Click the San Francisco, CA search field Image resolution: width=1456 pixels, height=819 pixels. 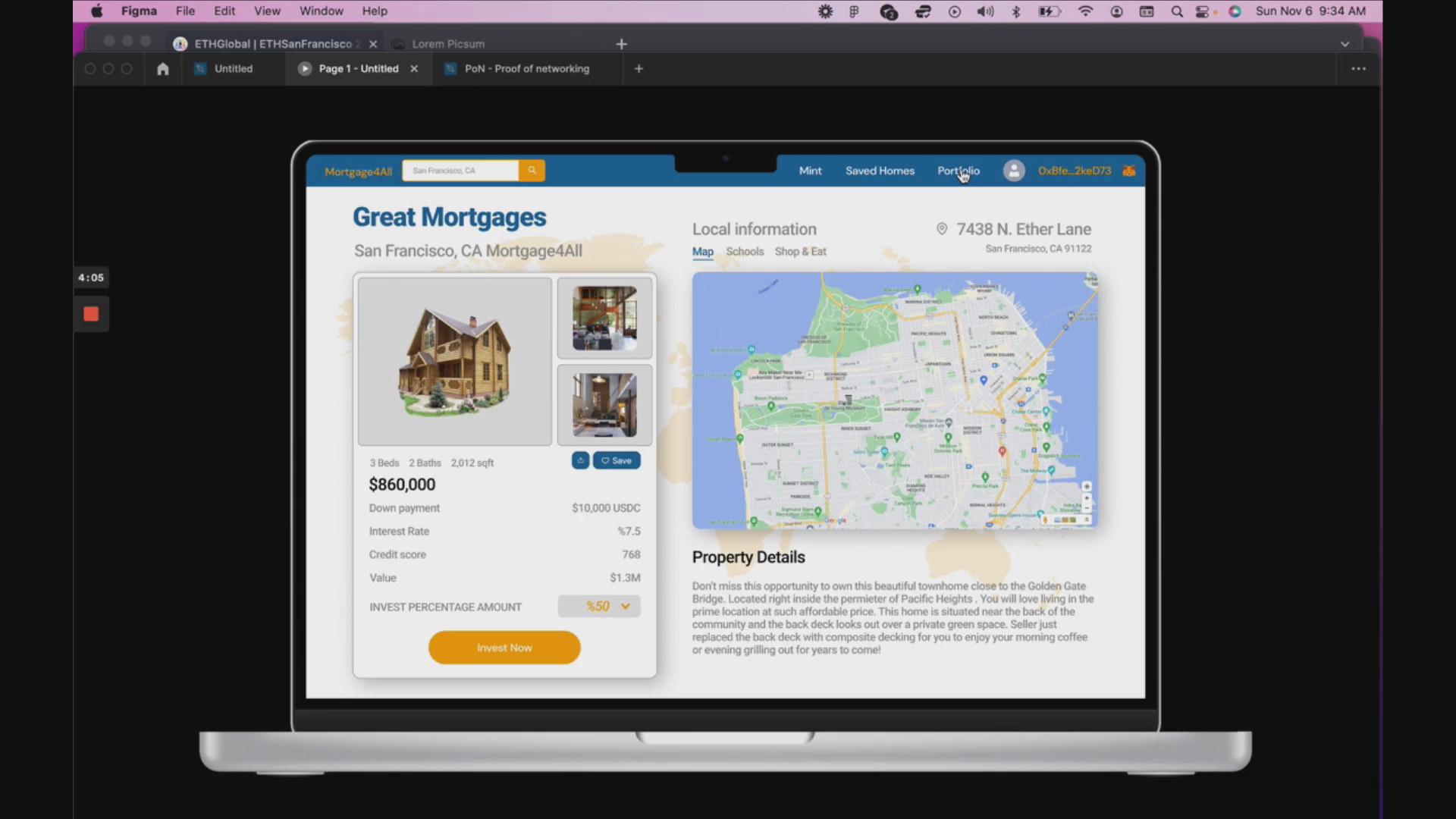click(x=460, y=171)
